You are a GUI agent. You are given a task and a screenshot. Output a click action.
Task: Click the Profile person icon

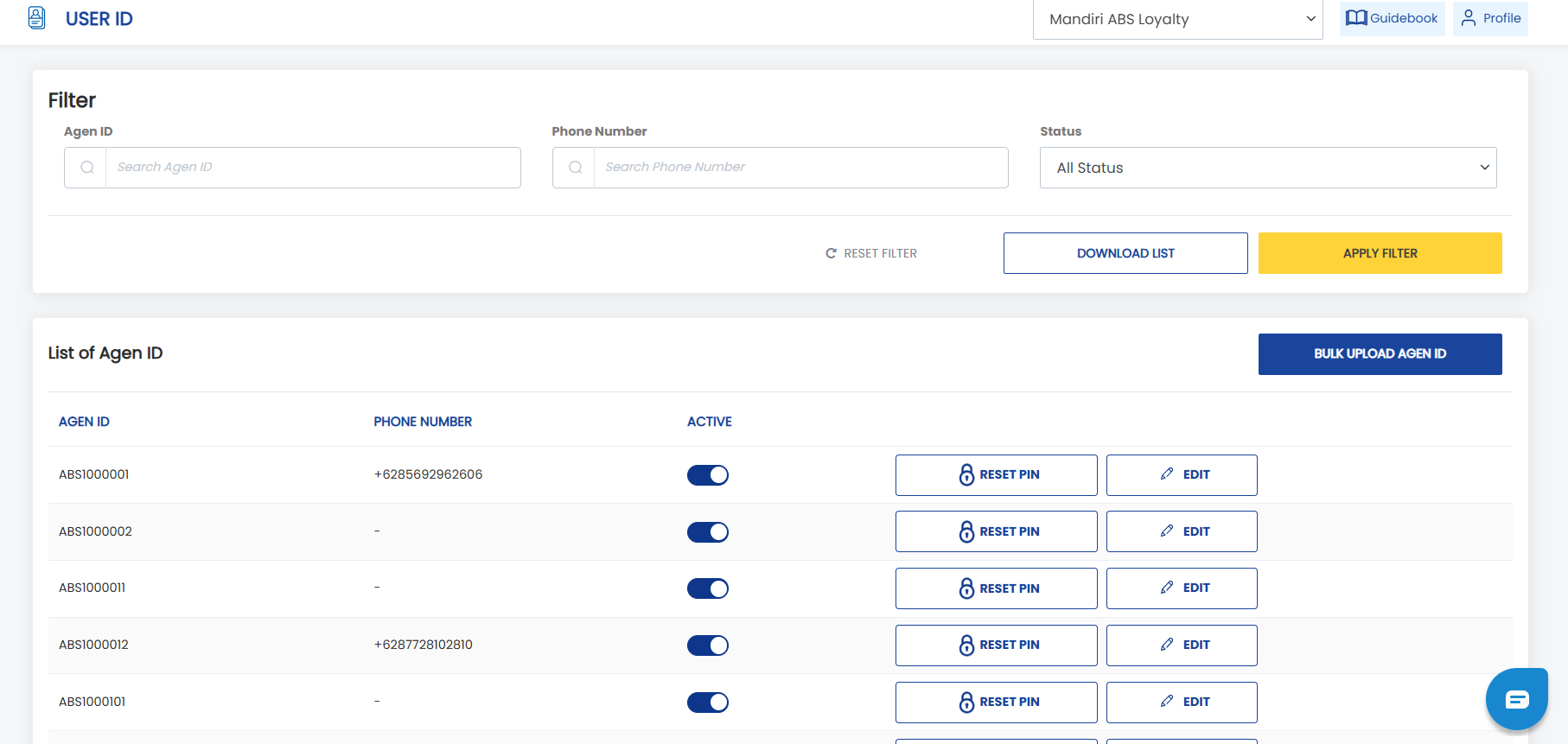(x=1469, y=18)
